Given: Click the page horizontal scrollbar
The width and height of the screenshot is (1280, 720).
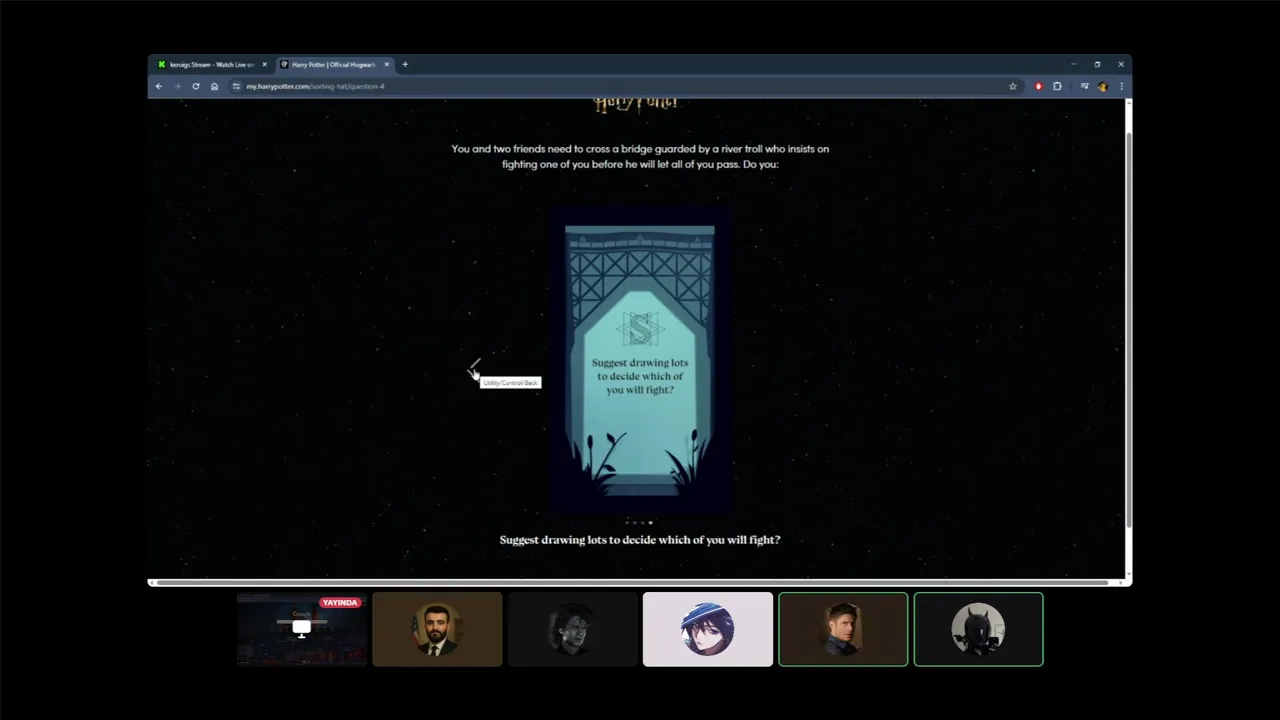Looking at the screenshot, I should (x=630, y=582).
